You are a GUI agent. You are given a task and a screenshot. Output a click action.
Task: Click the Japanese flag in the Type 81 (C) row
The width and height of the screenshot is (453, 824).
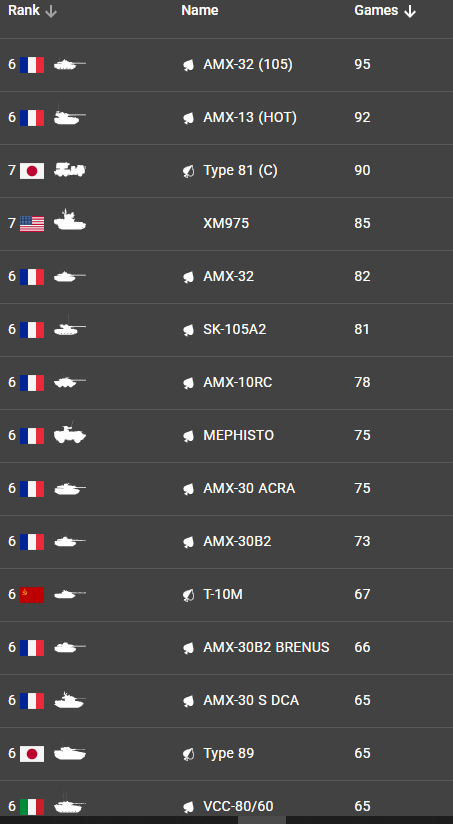point(32,171)
